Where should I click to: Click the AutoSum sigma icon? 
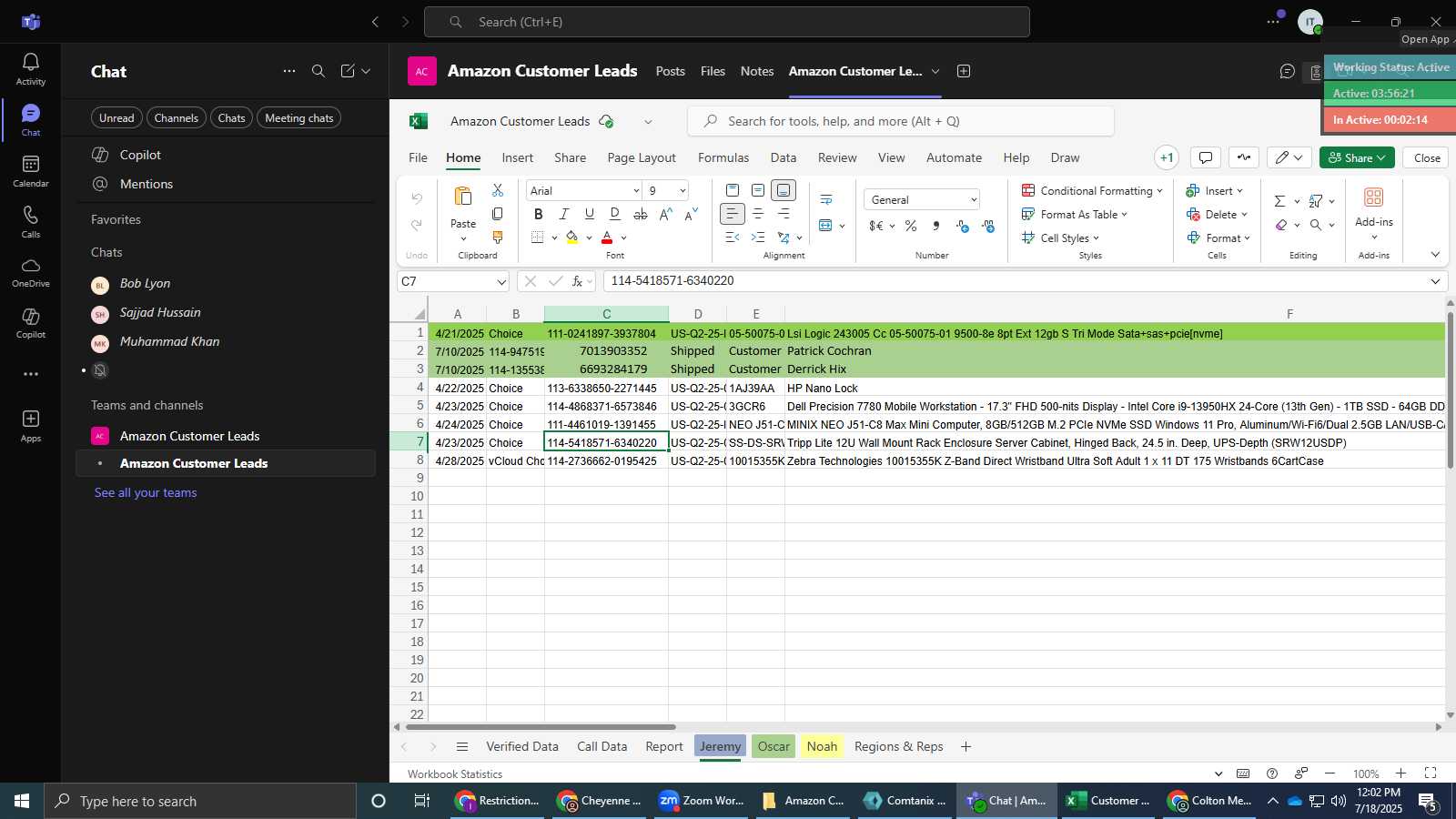pos(1279,200)
